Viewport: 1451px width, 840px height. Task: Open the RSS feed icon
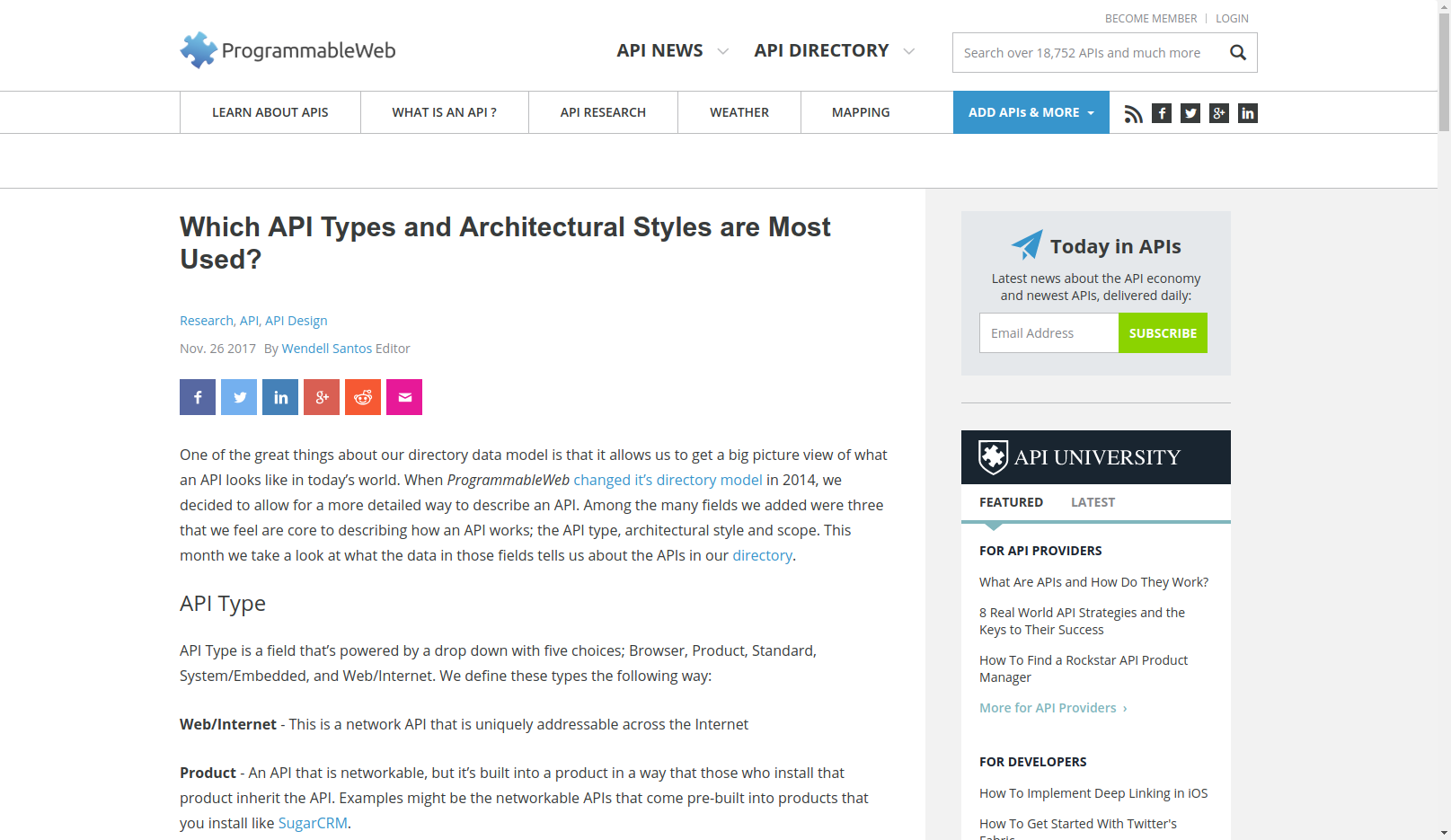click(x=1133, y=113)
